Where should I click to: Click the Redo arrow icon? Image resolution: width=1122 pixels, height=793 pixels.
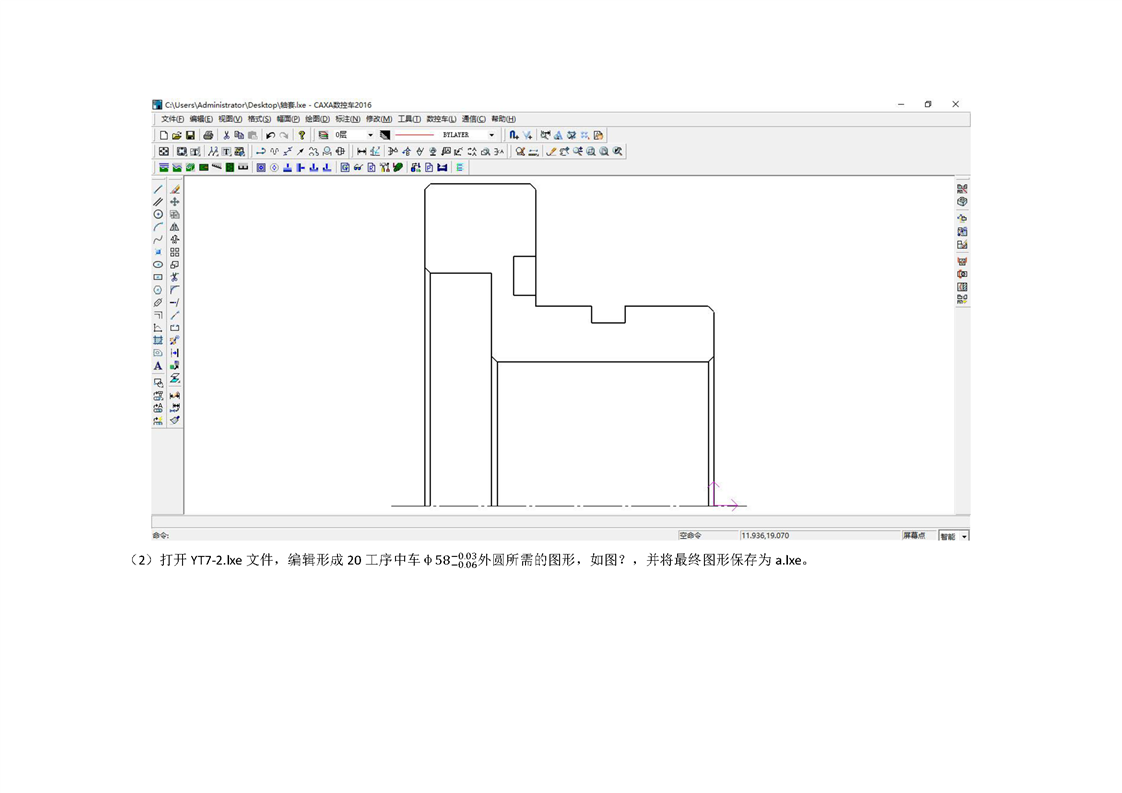click(284, 135)
